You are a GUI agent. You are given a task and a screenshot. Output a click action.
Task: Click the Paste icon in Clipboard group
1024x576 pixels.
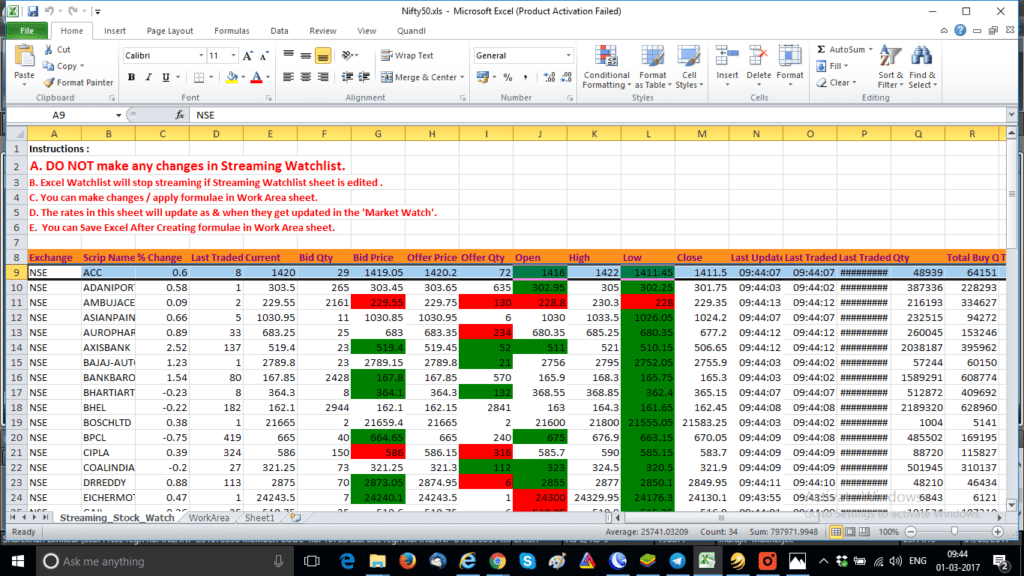(x=24, y=57)
